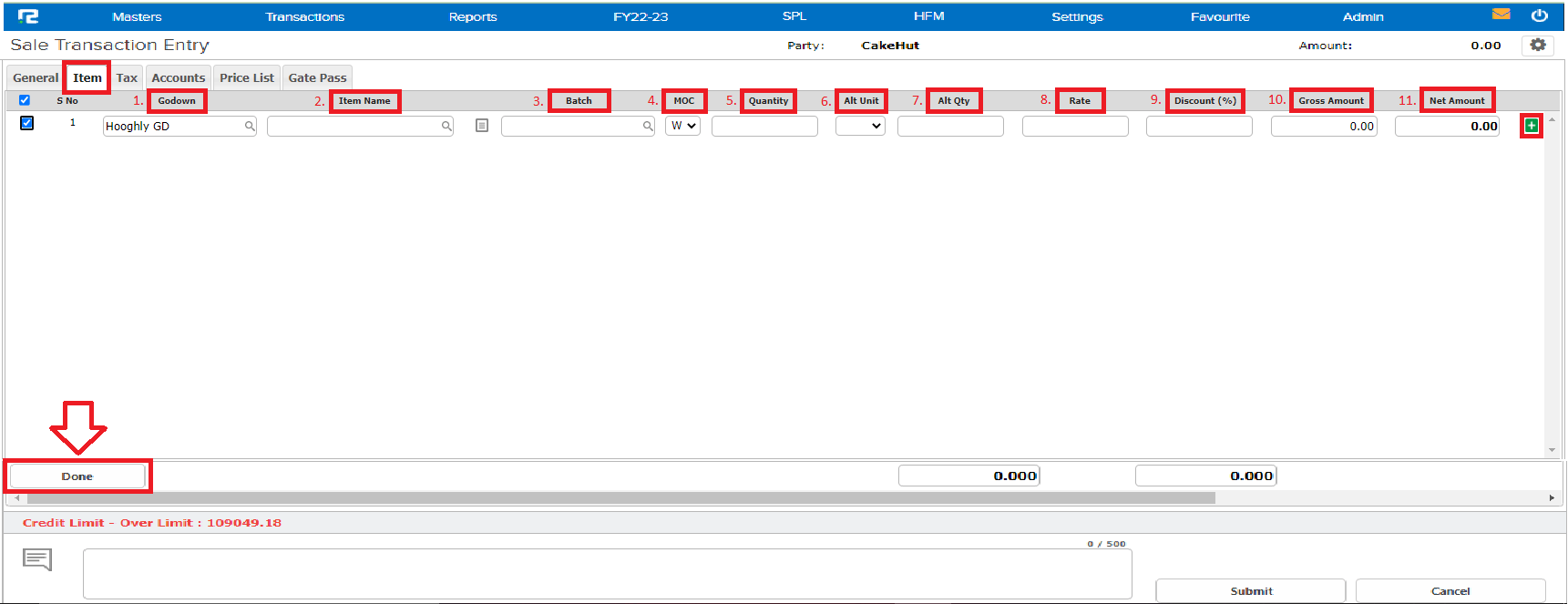The width and height of the screenshot is (1568, 604).
Task: Open the Favourite menu
Action: point(1220,16)
